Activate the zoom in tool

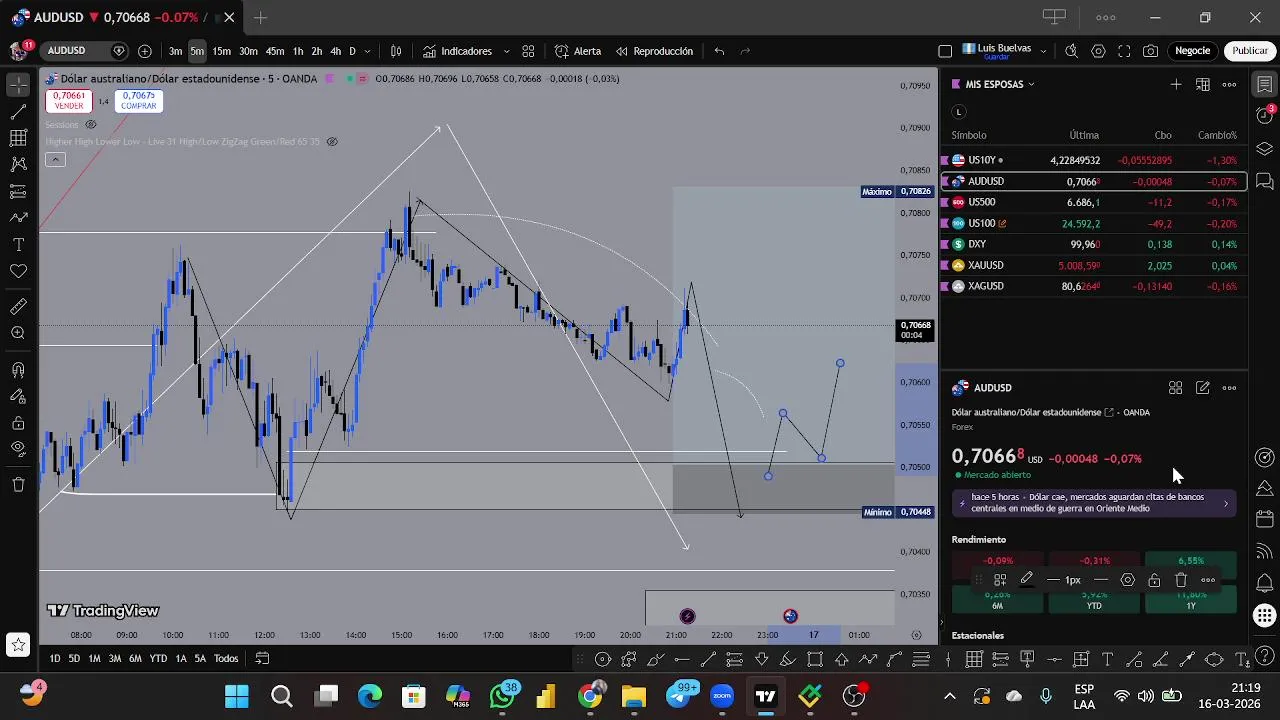tap(18, 333)
